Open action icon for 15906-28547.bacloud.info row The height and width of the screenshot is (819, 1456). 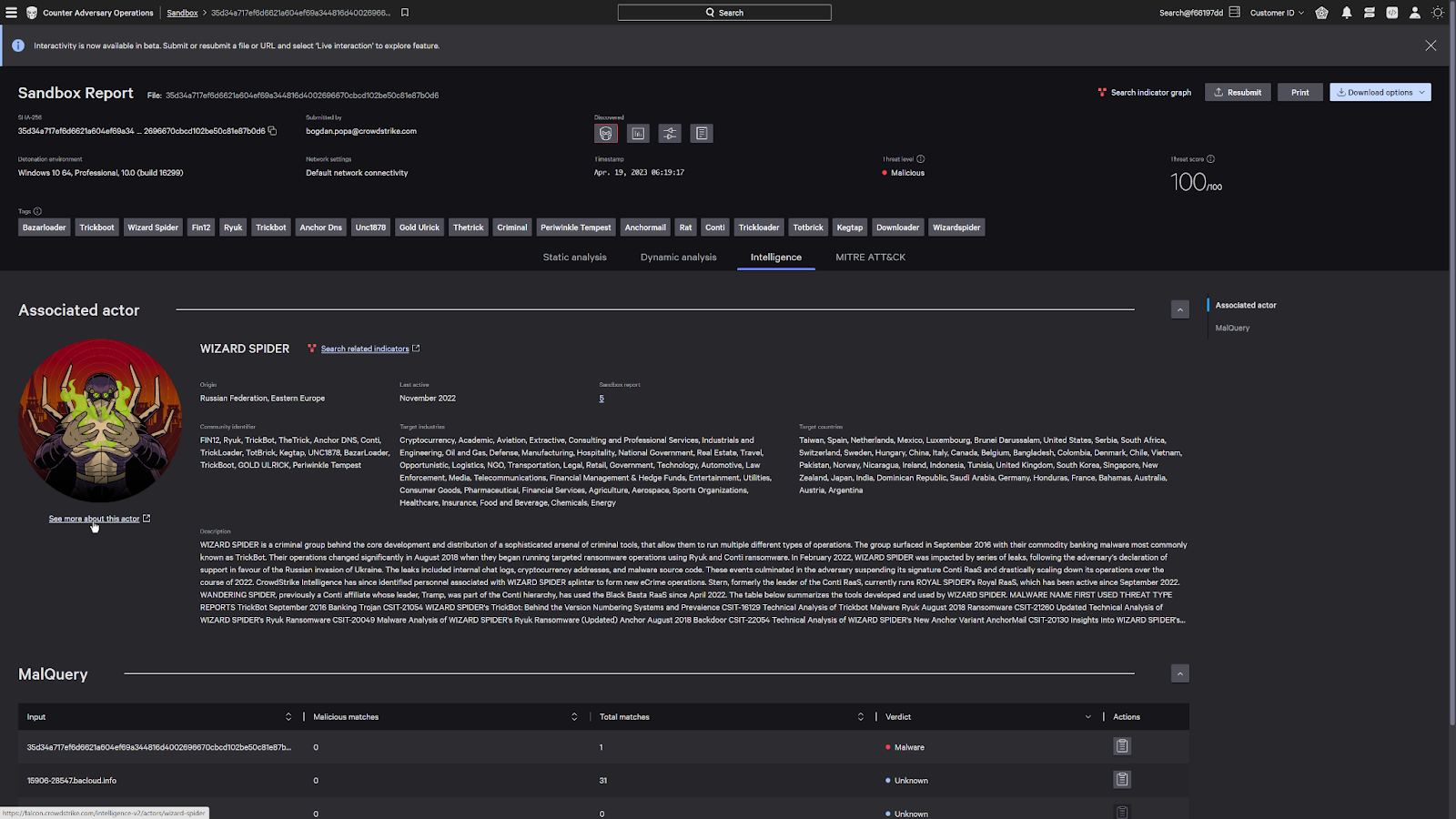pyautogui.click(x=1122, y=779)
